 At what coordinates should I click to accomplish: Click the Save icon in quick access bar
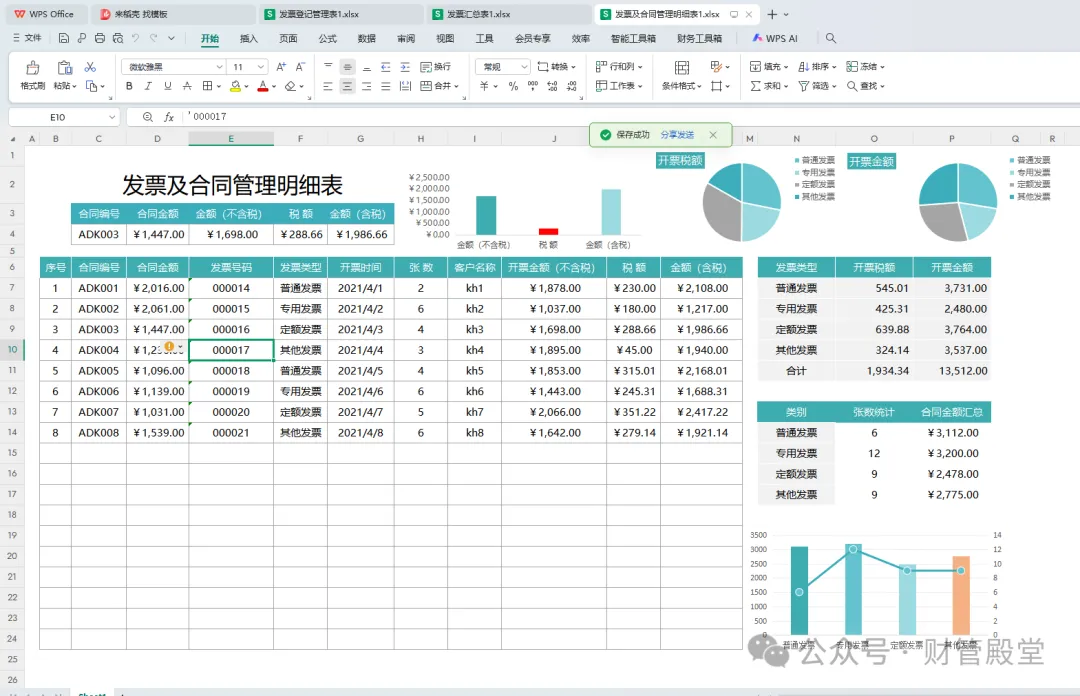click(x=63, y=38)
